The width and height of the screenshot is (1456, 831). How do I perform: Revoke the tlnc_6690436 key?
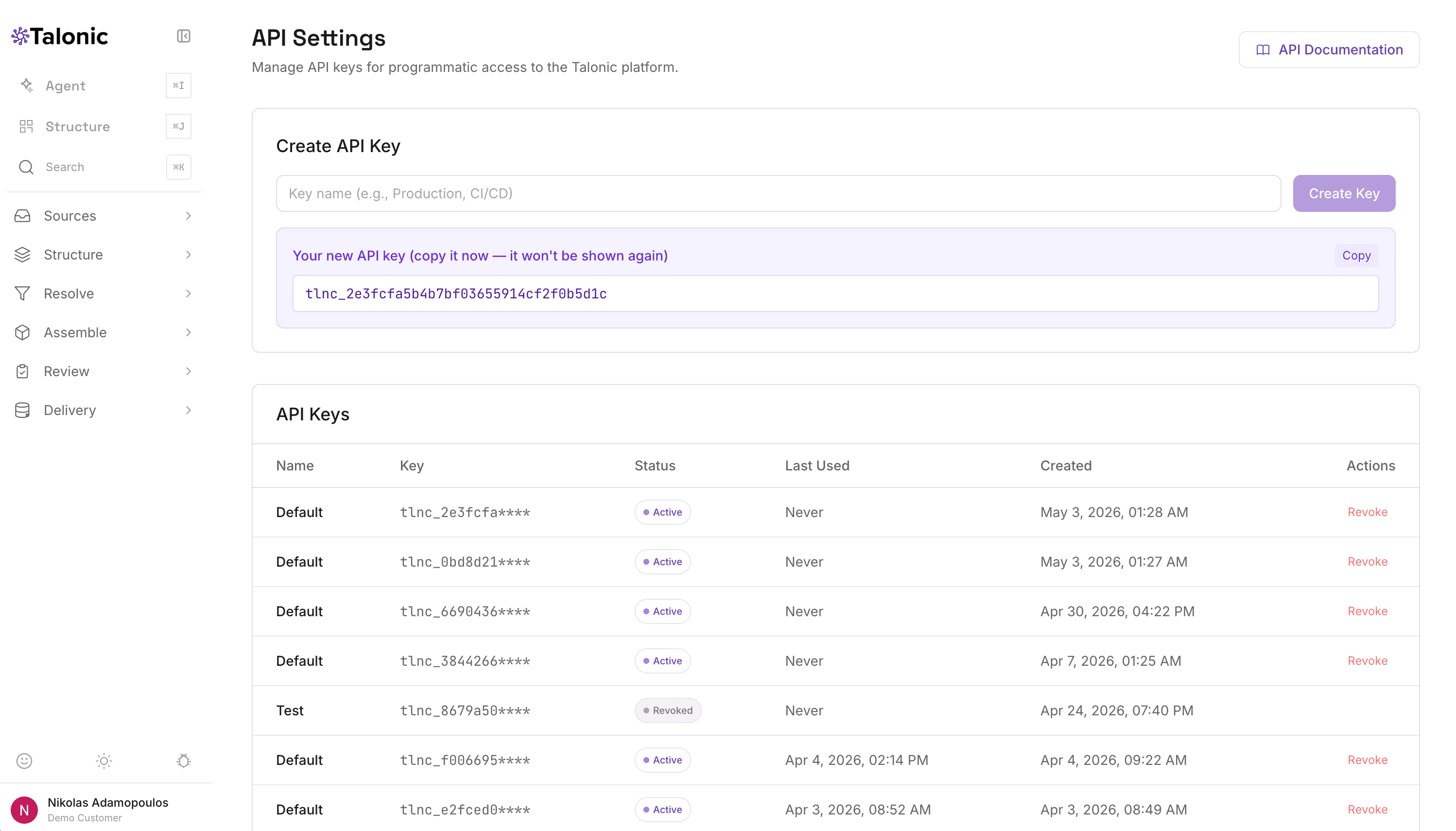pyautogui.click(x=1367, y=611)
